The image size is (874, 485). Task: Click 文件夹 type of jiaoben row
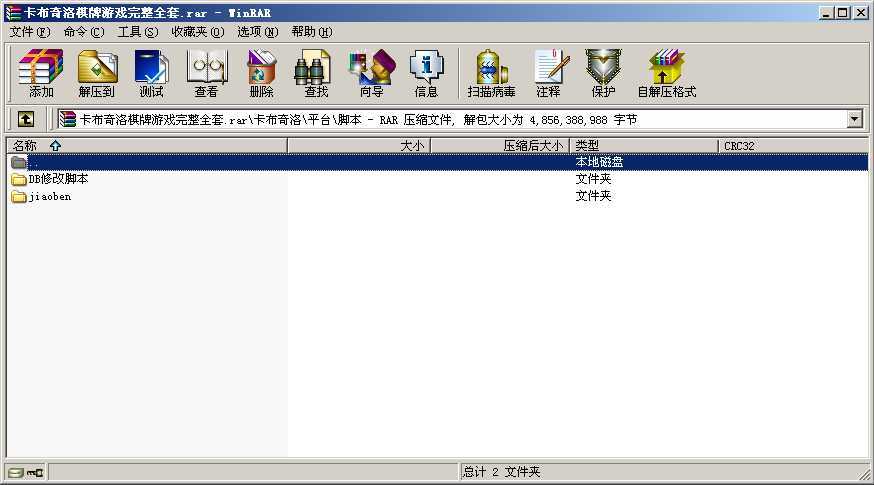593,196
